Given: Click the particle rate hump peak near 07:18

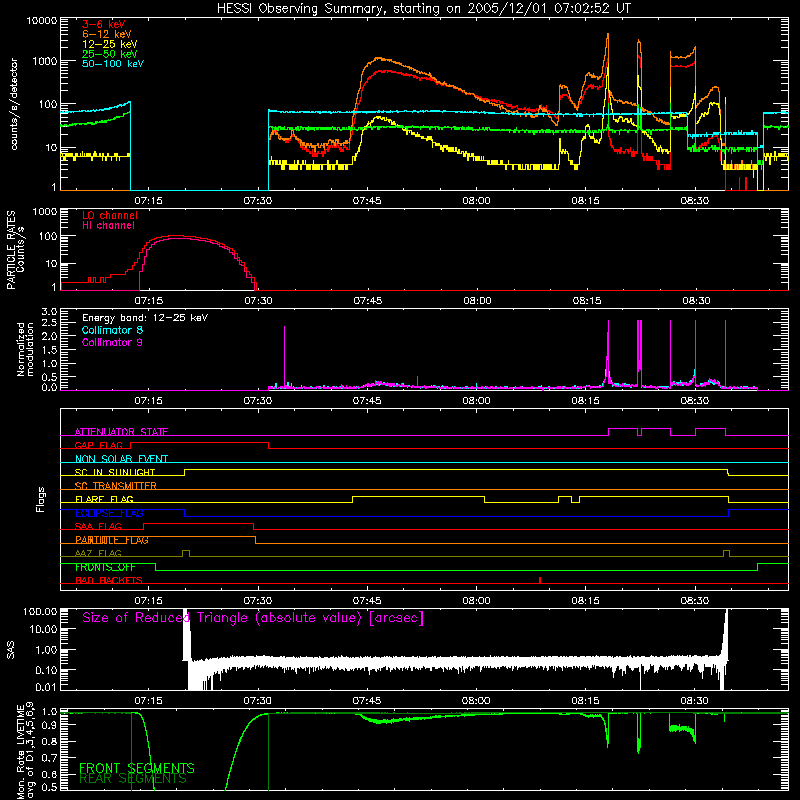Looking at the screenshot, I should coord(175,236).
